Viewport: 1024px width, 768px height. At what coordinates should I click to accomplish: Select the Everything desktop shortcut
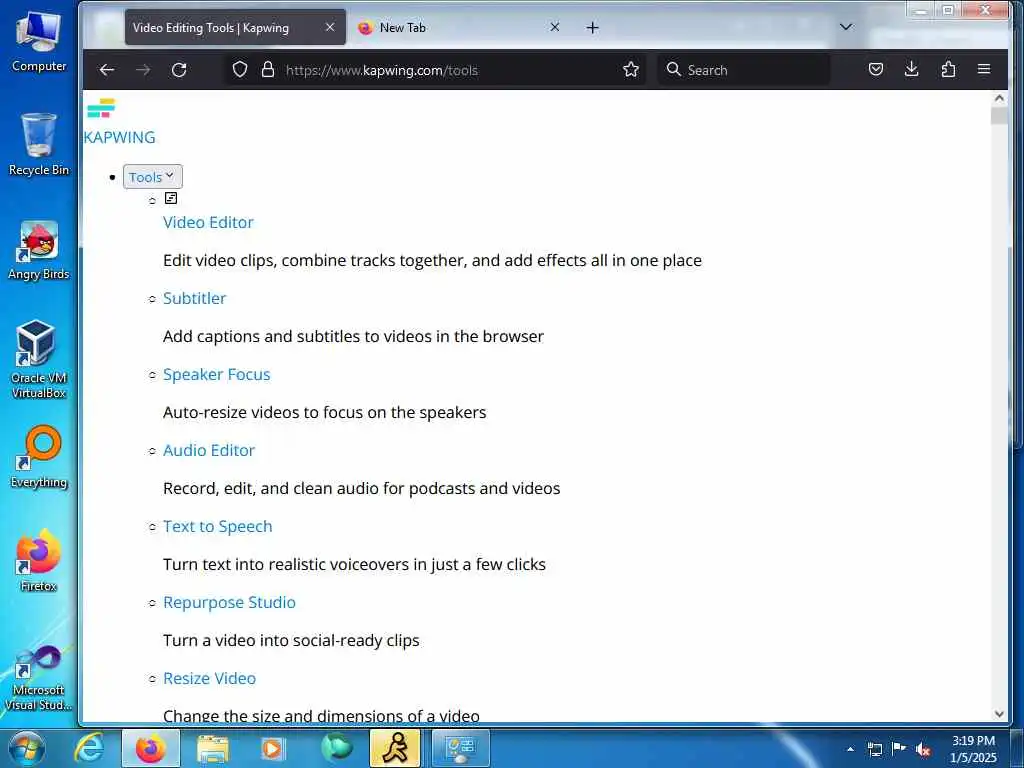coord(39,457)
